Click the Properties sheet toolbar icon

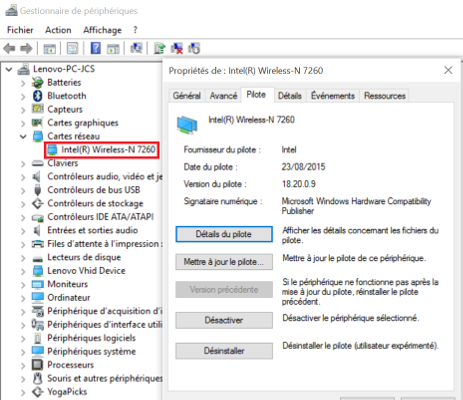point(72,48)
